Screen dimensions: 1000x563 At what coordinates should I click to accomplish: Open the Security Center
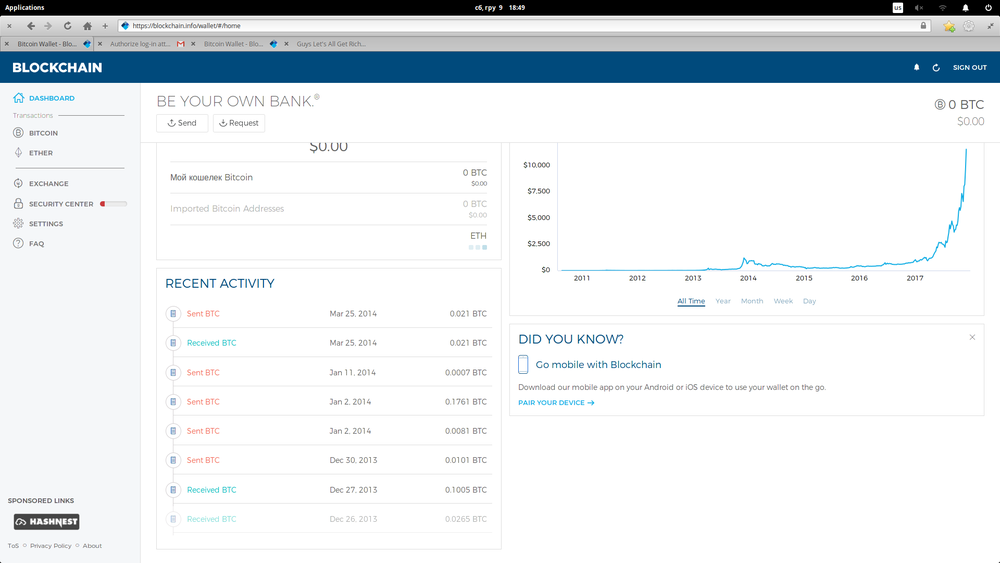[60, 204]
